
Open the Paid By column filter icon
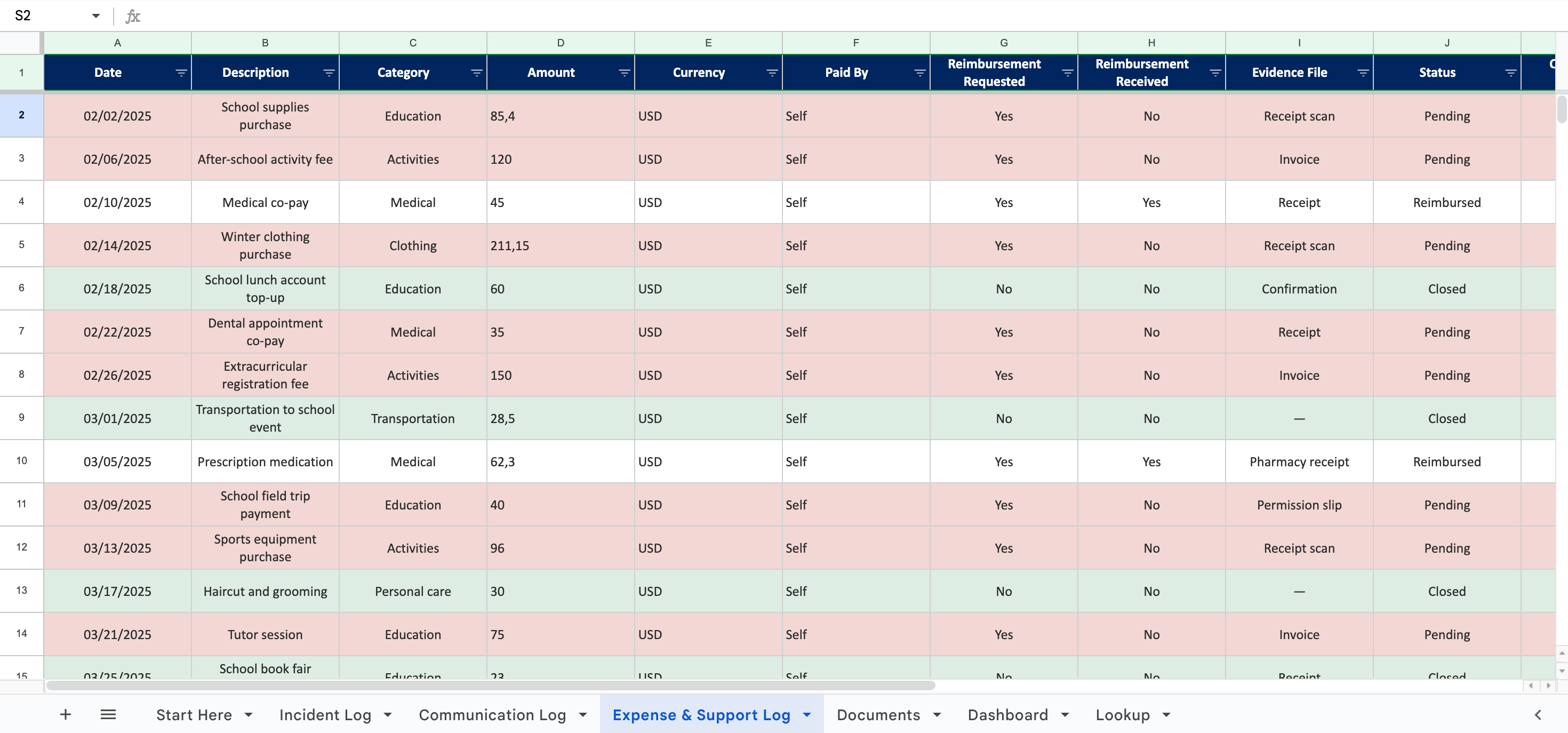(x=920, y=73)
